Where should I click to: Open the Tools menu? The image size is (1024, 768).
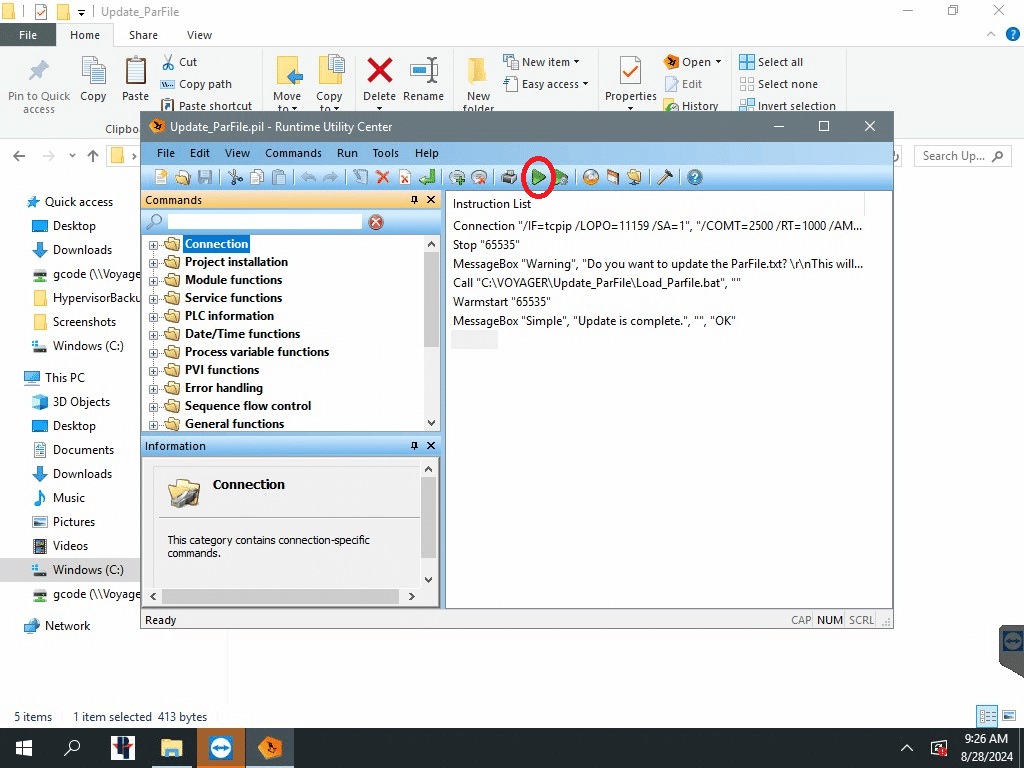pyautogui.click(x=385, y=153)
